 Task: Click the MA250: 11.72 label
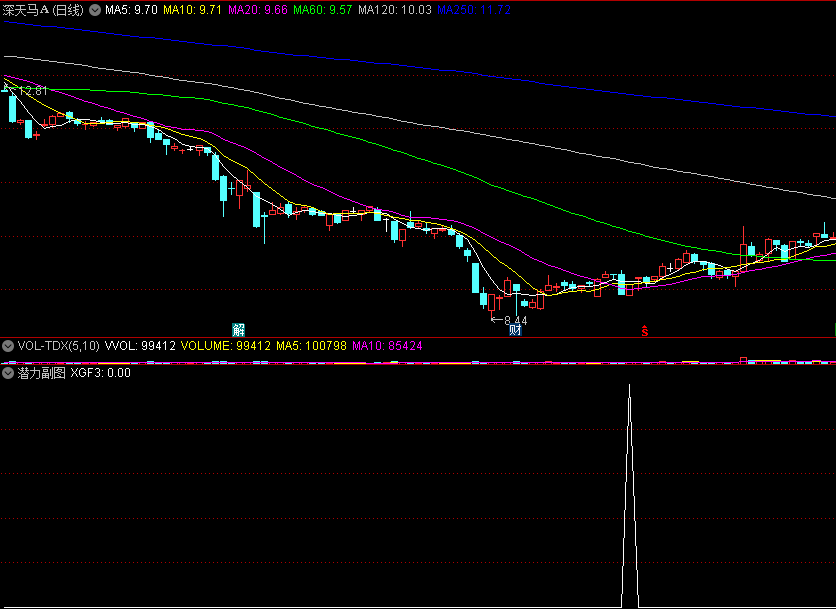click(474, 10)
